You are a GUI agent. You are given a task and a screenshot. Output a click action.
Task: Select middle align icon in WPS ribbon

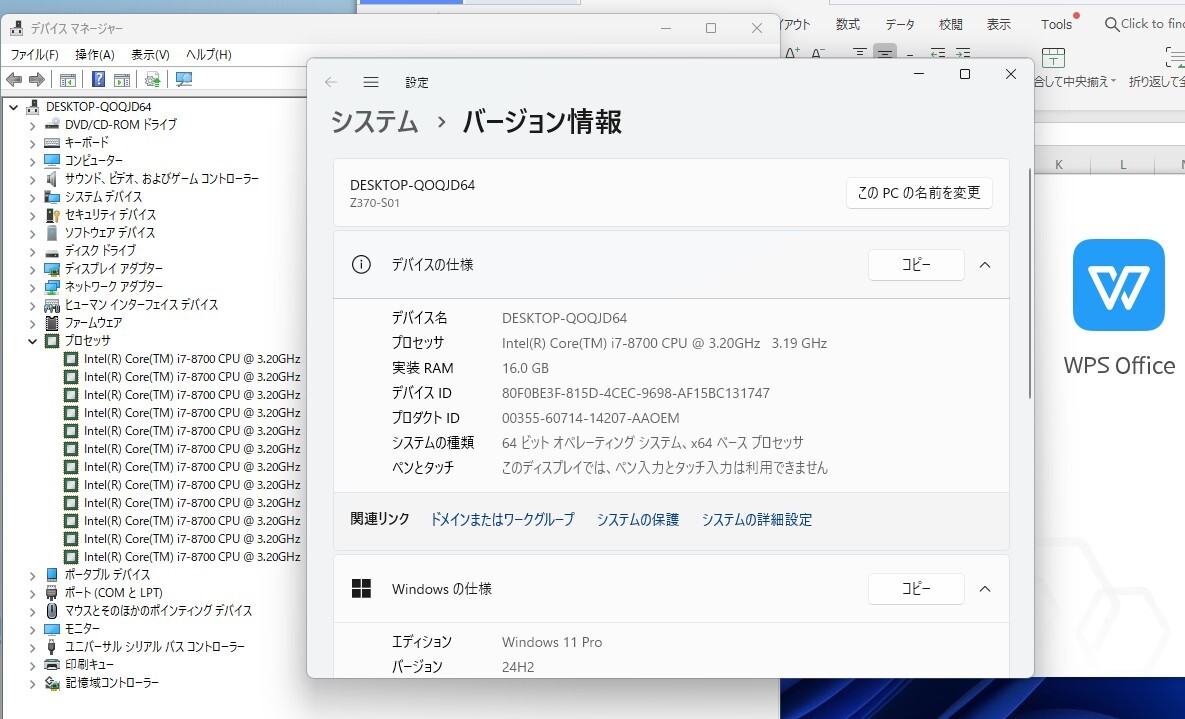point(884,54)
